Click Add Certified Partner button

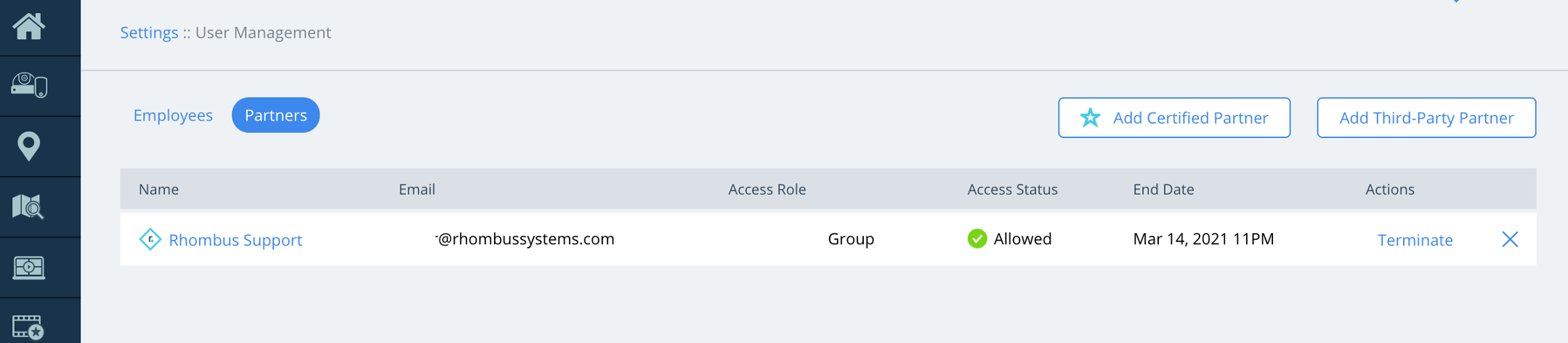click(x=1173, y=118)
